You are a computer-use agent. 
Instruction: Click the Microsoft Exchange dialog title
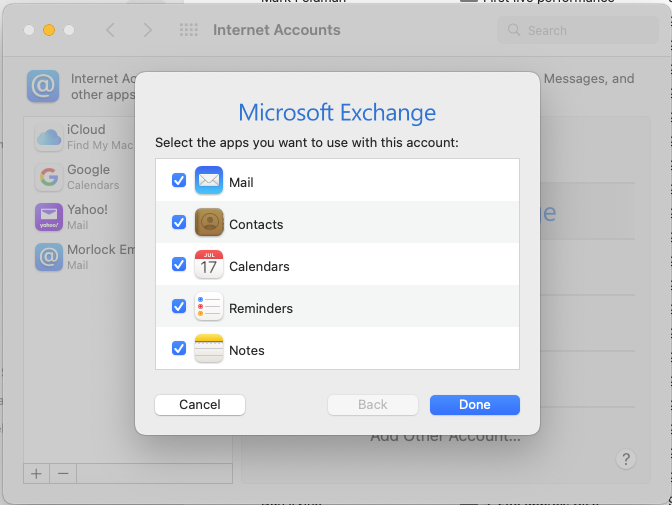click(337, 113)
